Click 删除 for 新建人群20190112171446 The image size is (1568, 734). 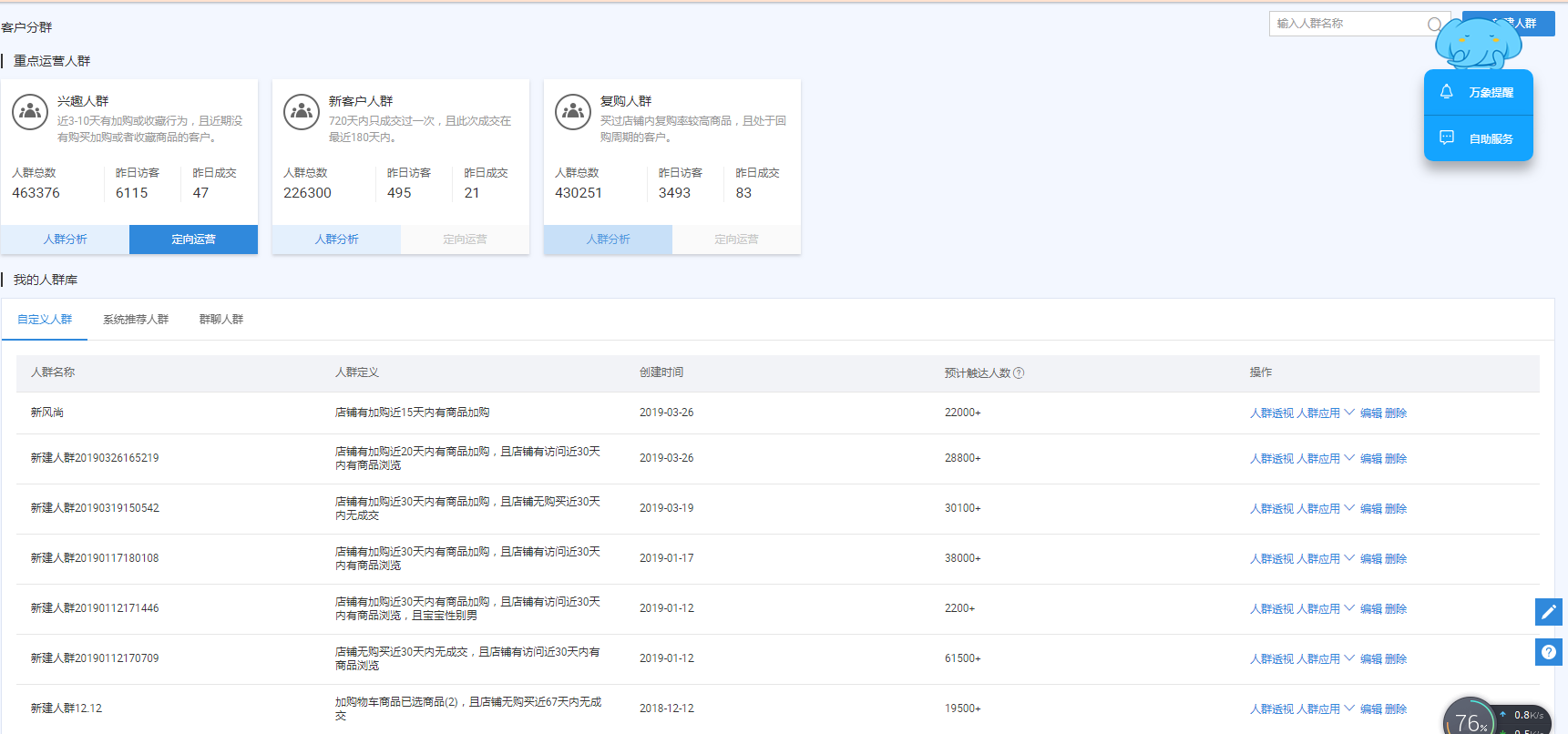pos(1396,609)
